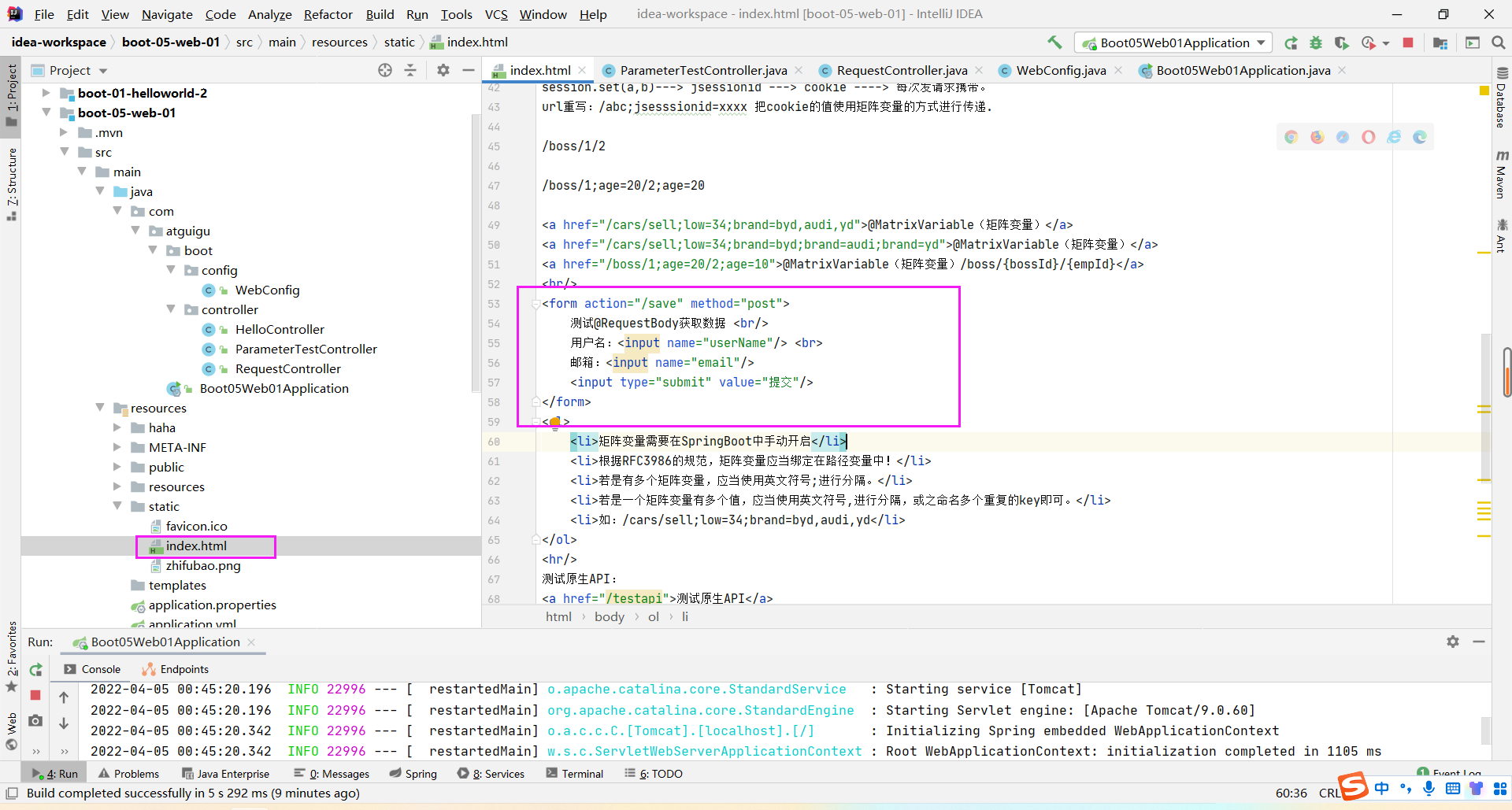
Task: Click the Build Project hammer icon
Action: pyautogui.click(x=1054, y=43)
